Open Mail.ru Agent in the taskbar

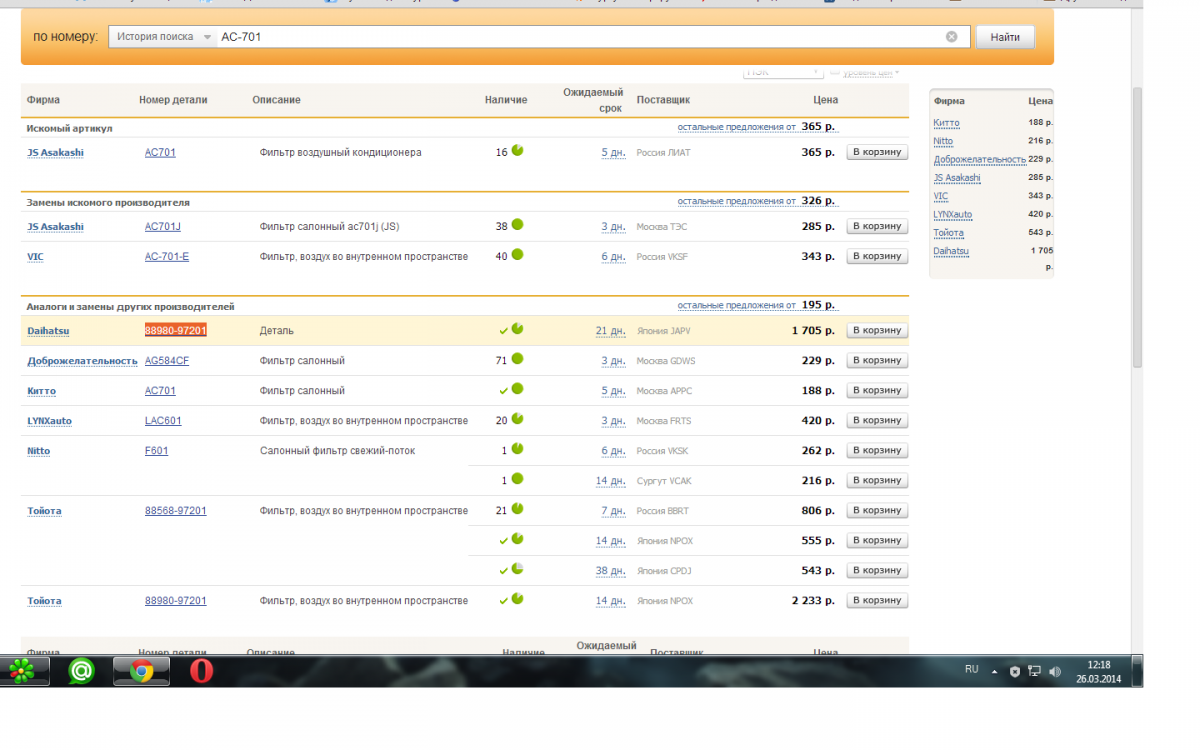pos(81,671)
